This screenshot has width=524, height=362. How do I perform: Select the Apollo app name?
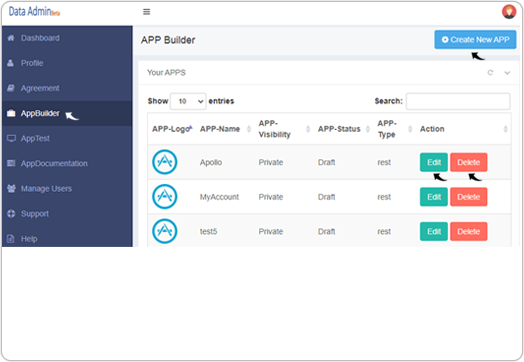tap(211, 162)
